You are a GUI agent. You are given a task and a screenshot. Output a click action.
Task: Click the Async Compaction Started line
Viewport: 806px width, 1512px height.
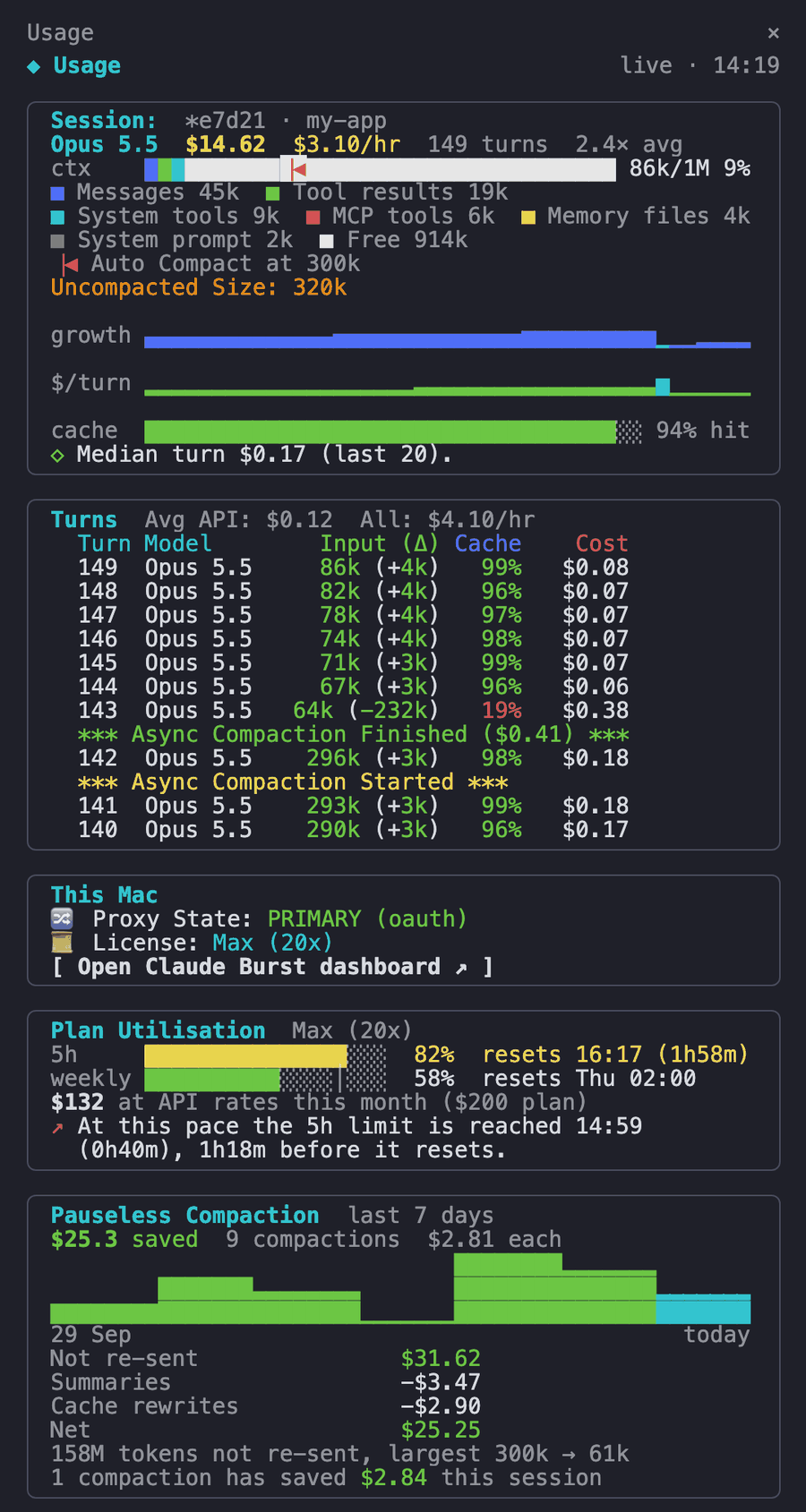click(x=293, y=782)
